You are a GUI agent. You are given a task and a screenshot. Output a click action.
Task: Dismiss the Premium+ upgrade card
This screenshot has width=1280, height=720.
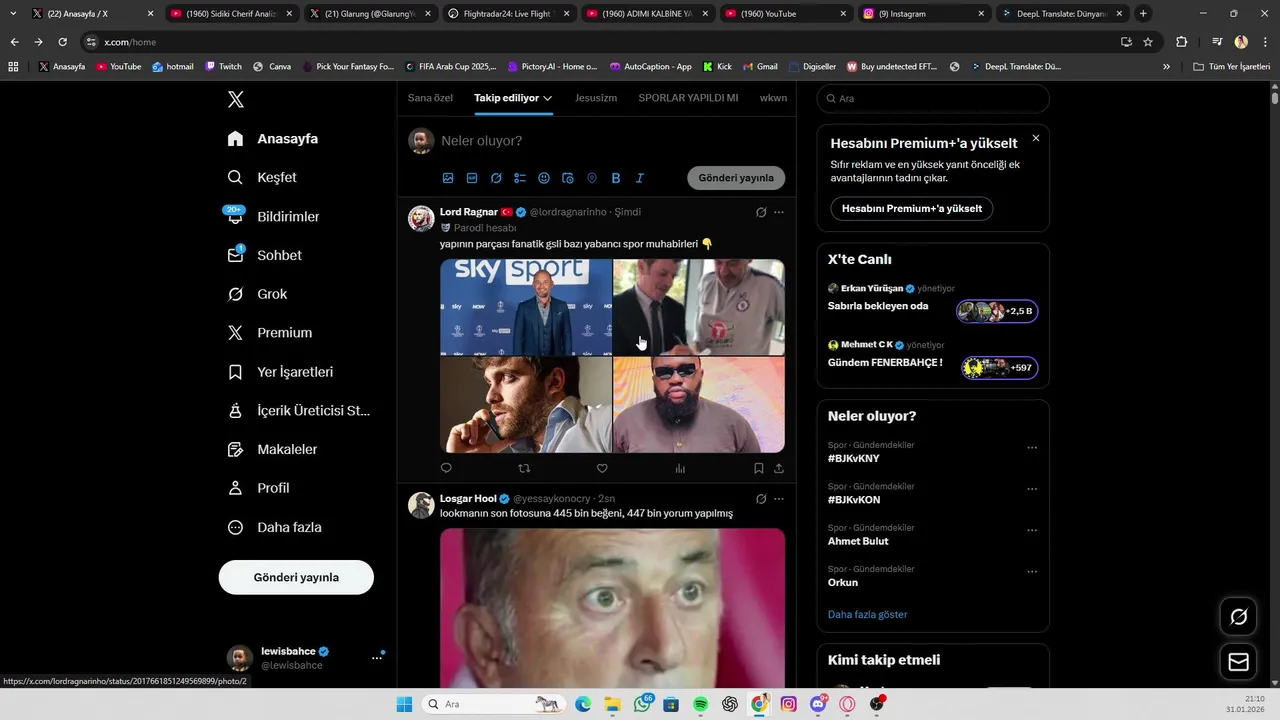point(1036,138)
